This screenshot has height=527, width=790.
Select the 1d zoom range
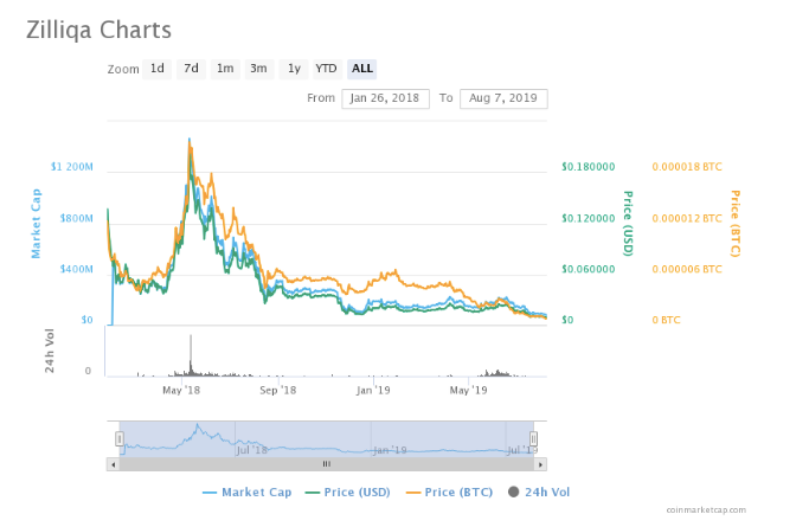click(x=157, y=69)
